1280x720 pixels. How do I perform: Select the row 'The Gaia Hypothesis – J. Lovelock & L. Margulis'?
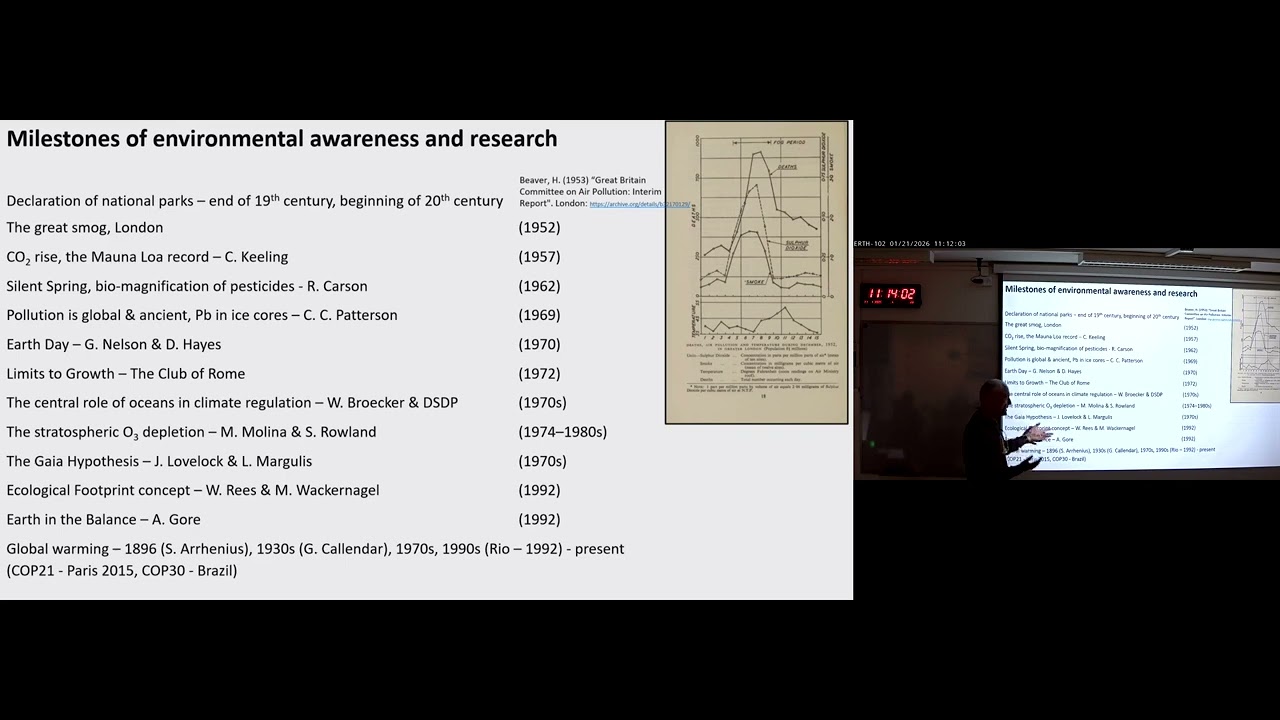[x=159, y=461]
